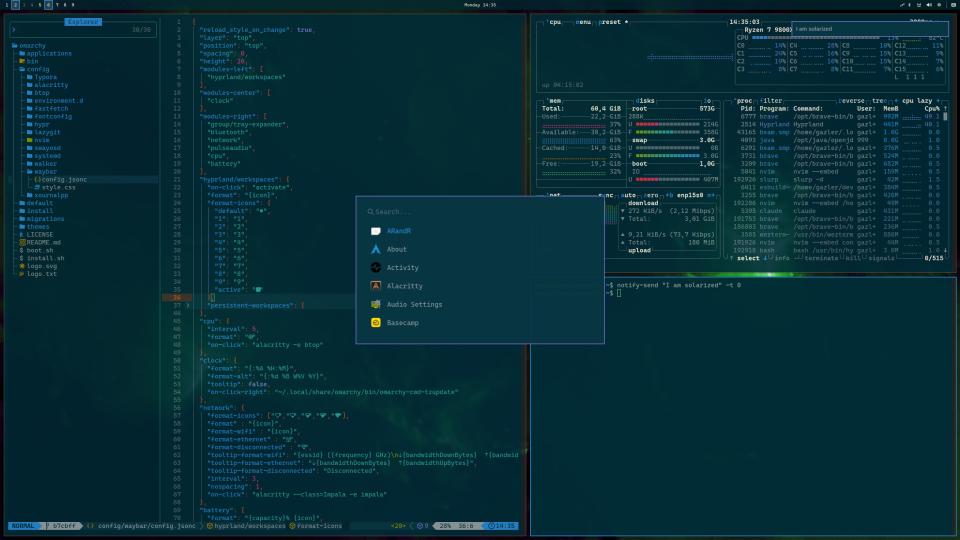Open boot.sh in Explorer
960x540 pixels.
click(36, 250)
